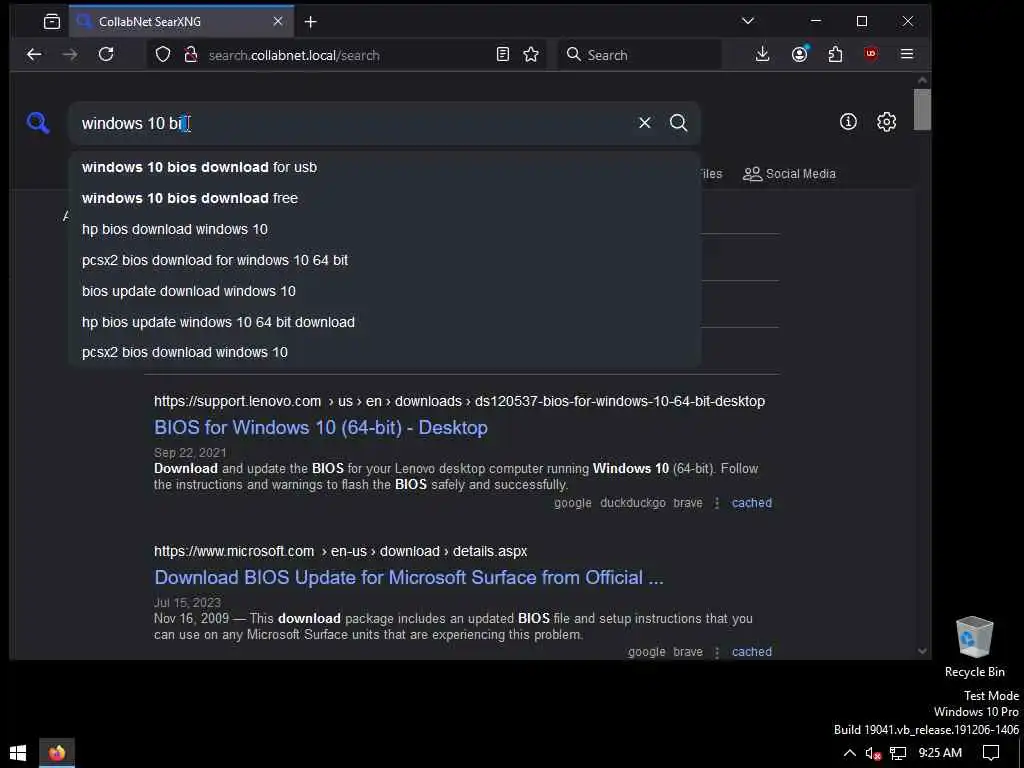Click the page vertical scrollbar thumb
The width and height of the screenshot is (1024, 768).
(922, 110)
